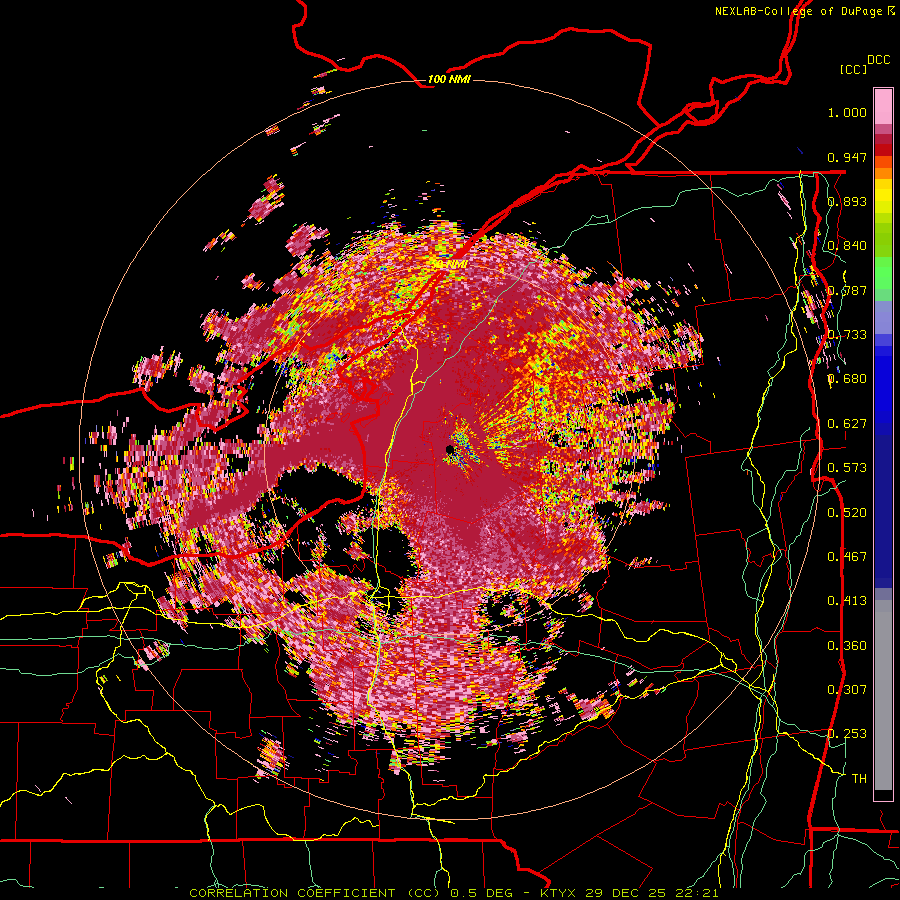The height and width of the screenshot is (900, 900).
Task: Select the 0.787 legend value
Action: coord(847,290)
